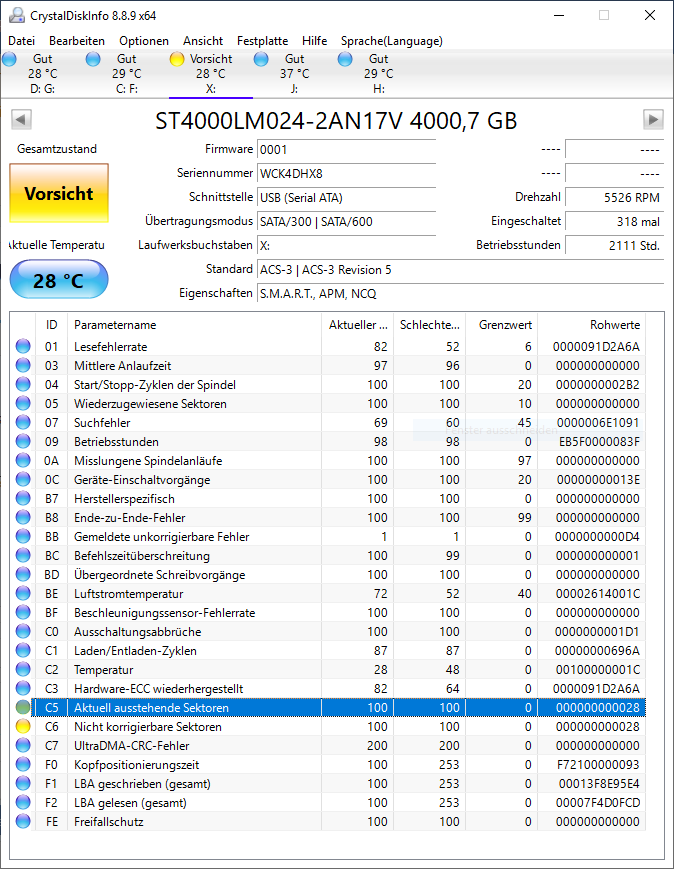674x869 pixels.
Task: Click status icon for Kopfpositionierungszeit row
Action: [23, 765]
